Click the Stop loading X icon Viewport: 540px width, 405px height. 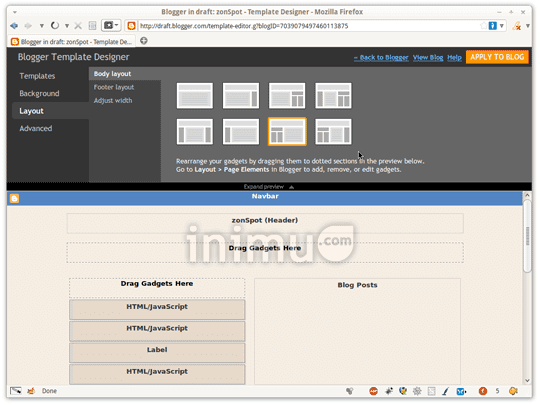pyautogui.click(x=78, y=25)
